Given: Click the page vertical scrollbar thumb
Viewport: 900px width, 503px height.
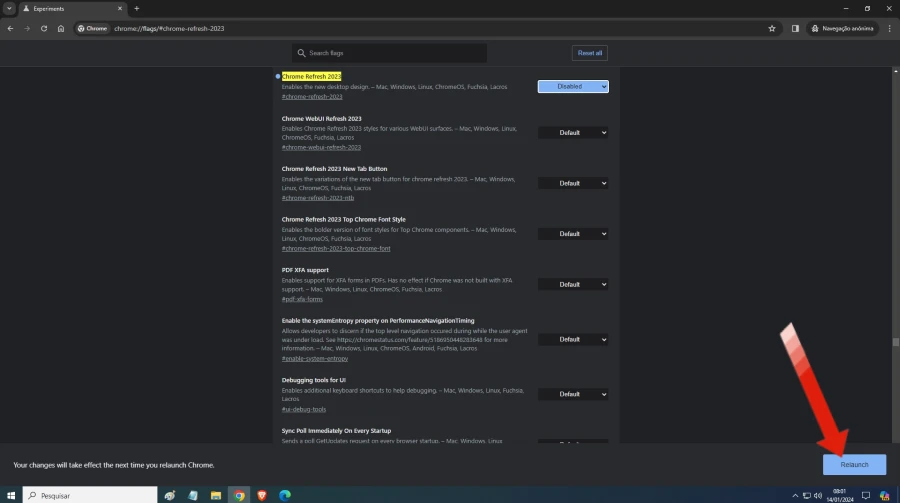Looking at the screenshot, I should 895,342.
